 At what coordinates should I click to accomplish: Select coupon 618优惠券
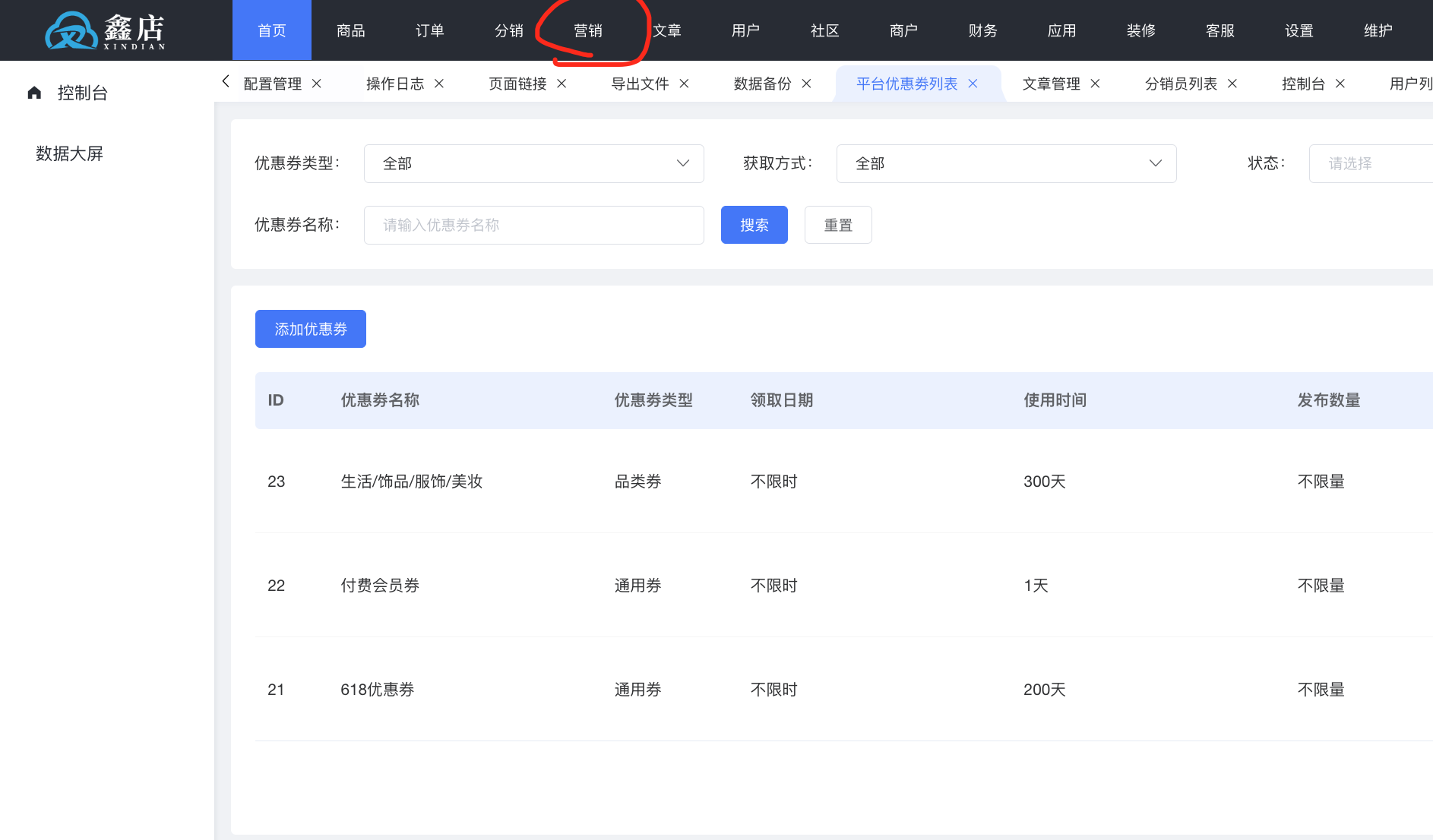pos(378,690)
